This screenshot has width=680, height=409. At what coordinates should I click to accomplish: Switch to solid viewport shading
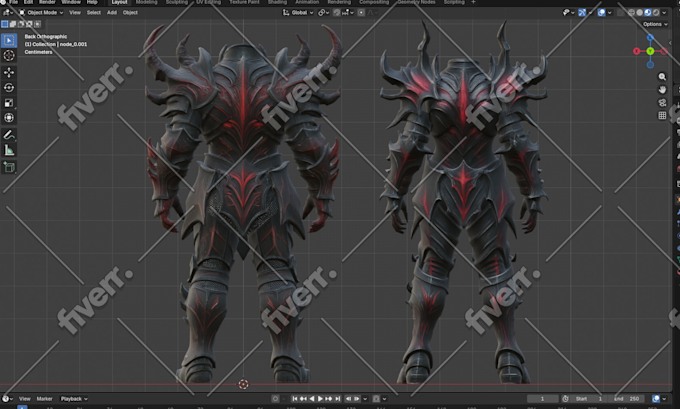pos(640,13)
